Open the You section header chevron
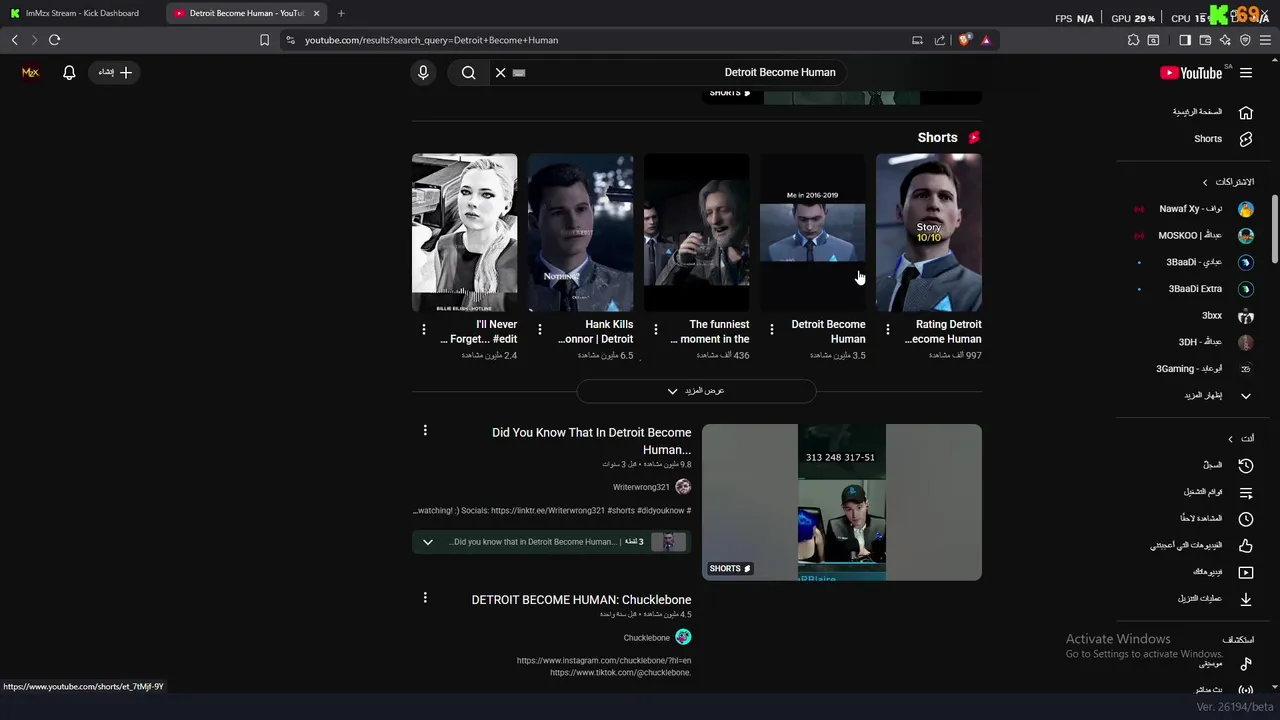This screenshot has height=720, width=1280. [x=1230, y=439]
